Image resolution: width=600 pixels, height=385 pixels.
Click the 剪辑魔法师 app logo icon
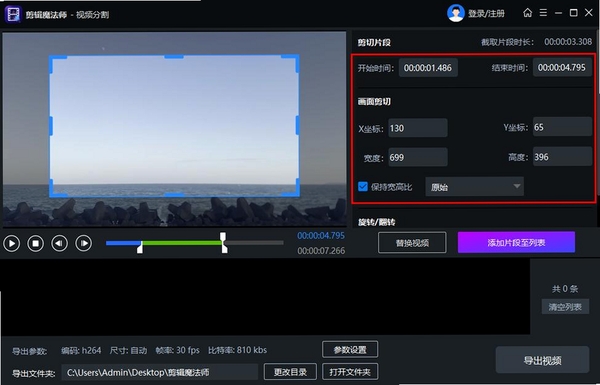pyautogui.click(x=13, y=15)
